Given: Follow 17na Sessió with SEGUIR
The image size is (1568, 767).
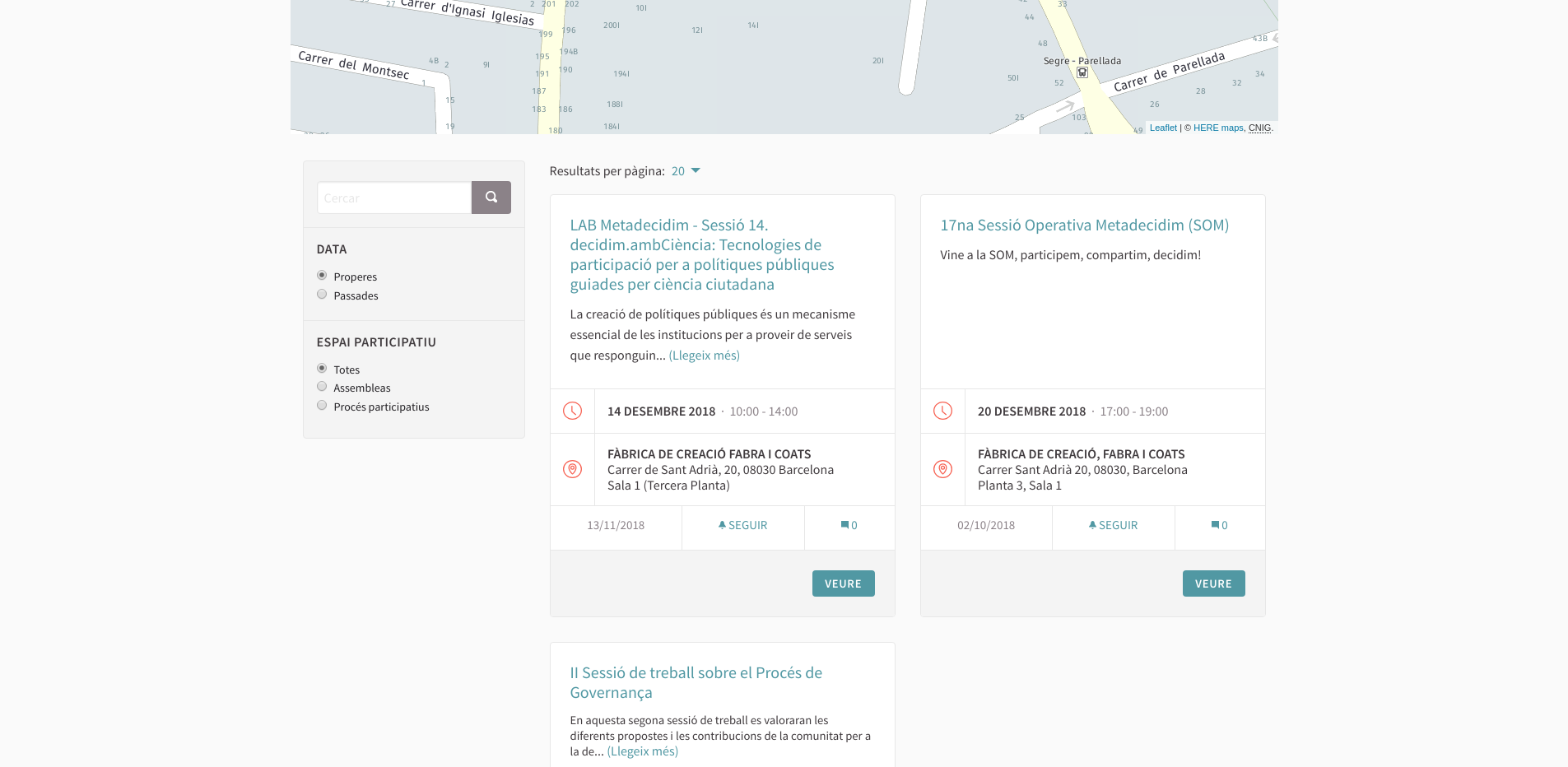Looking at the screenshot, I should coord(1113,525).
